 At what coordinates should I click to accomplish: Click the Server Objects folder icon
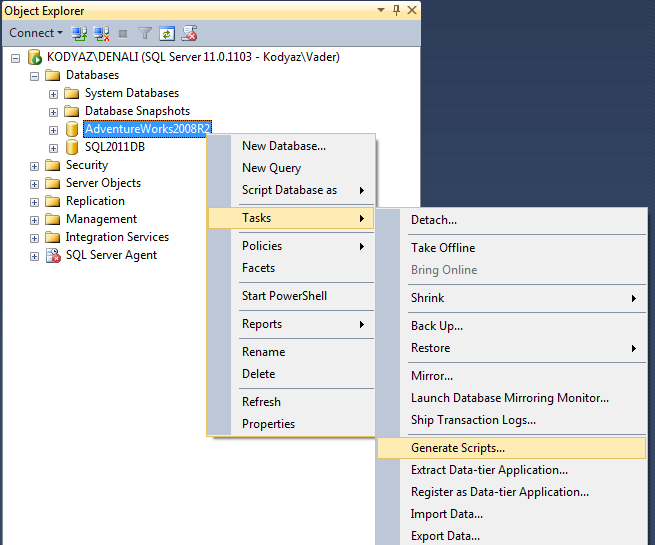tap(53, 183)
